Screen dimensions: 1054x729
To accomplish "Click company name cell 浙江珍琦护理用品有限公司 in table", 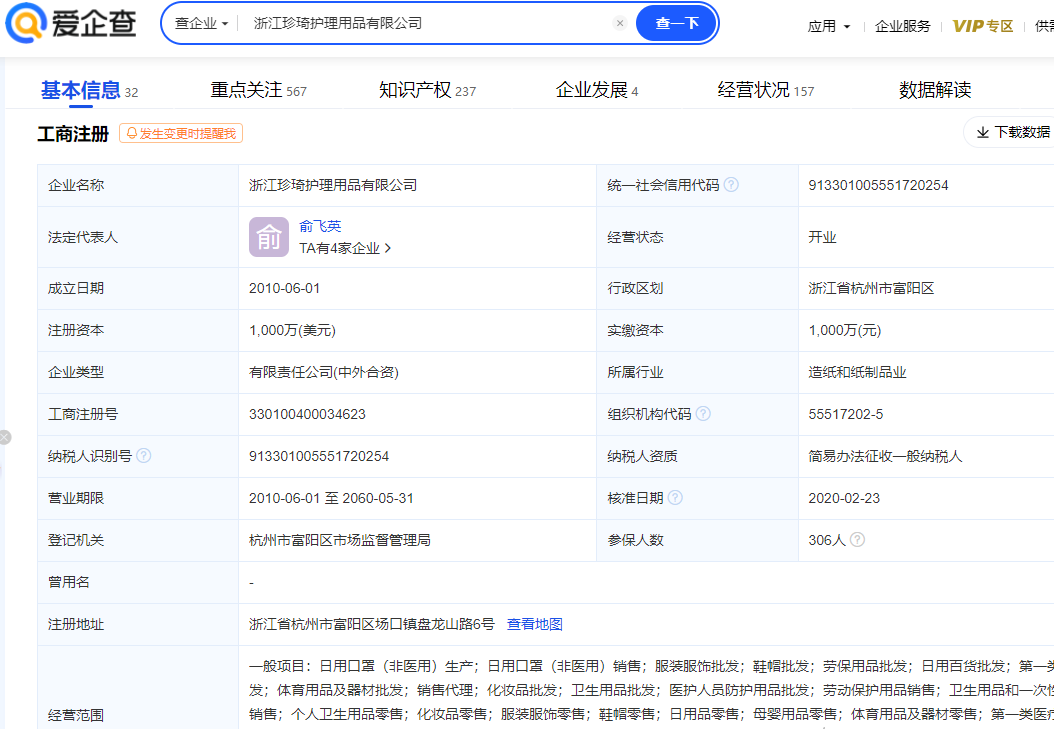I will point(333,185).
